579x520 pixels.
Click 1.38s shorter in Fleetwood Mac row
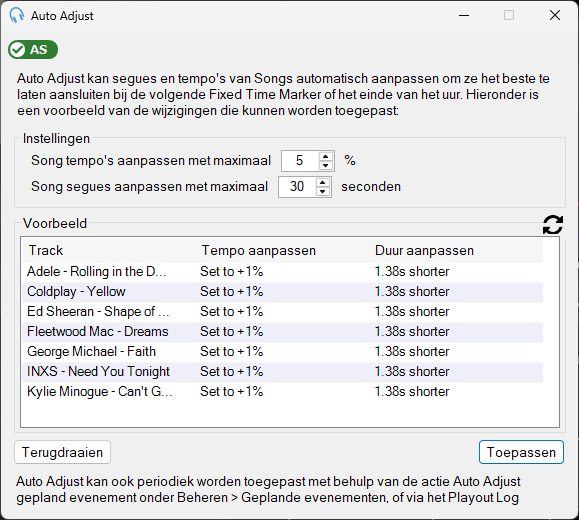tap(412, 332)
